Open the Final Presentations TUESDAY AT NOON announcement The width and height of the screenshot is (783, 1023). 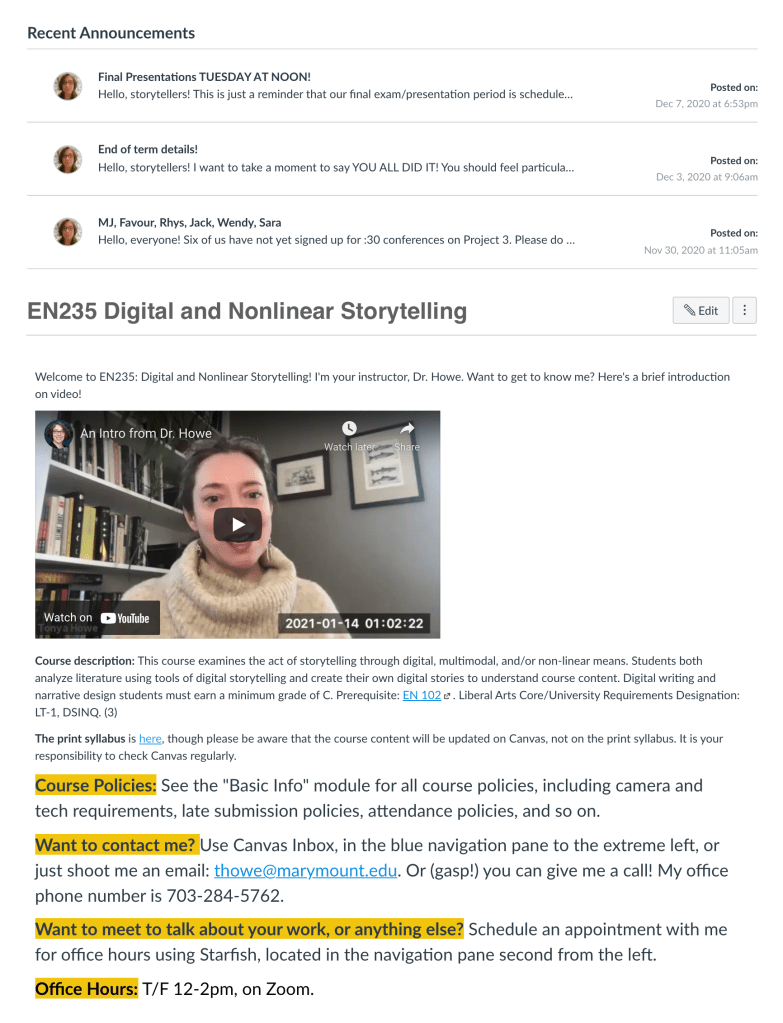click(x=204, y=77)
